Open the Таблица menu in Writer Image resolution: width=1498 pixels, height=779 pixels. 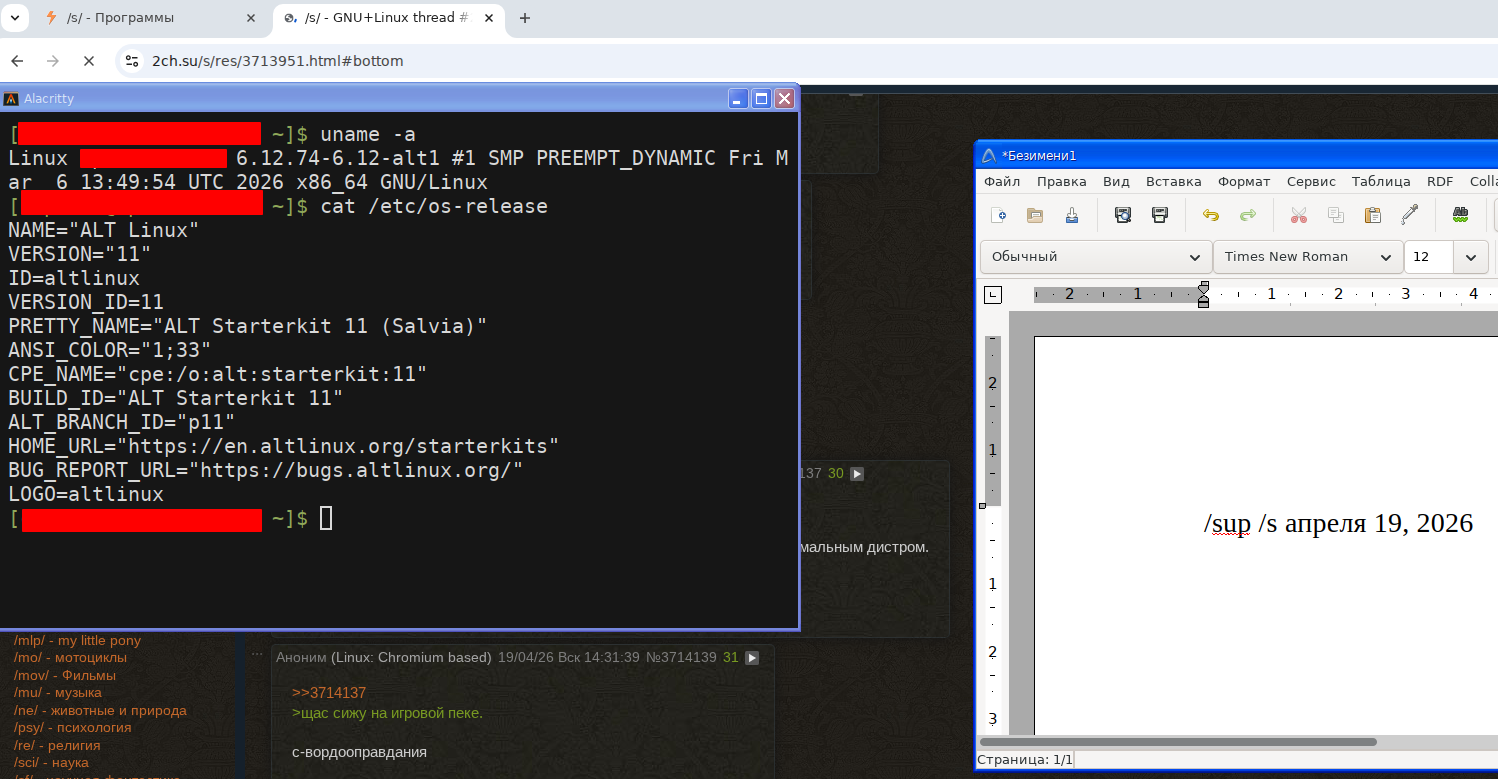(x=1381, y=182)
